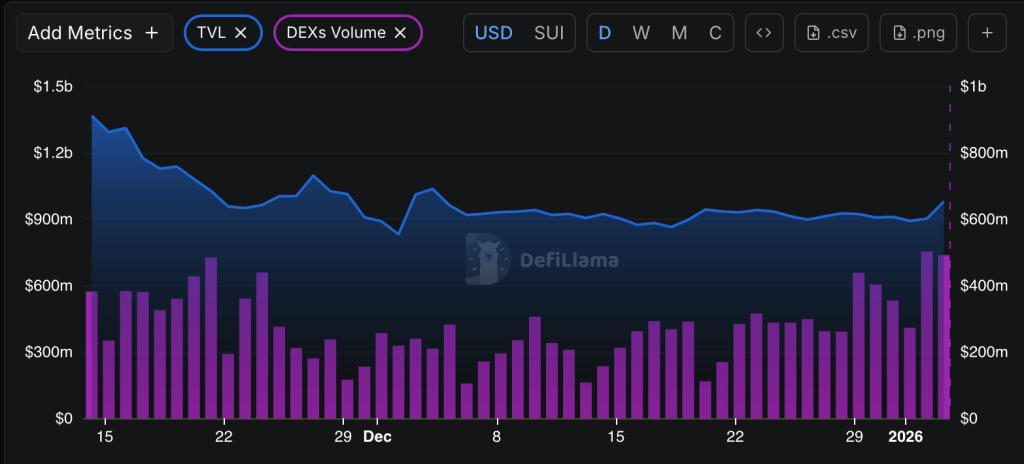Switch denomination to SUI
1024x464 pixels.
tap(549, 33)
